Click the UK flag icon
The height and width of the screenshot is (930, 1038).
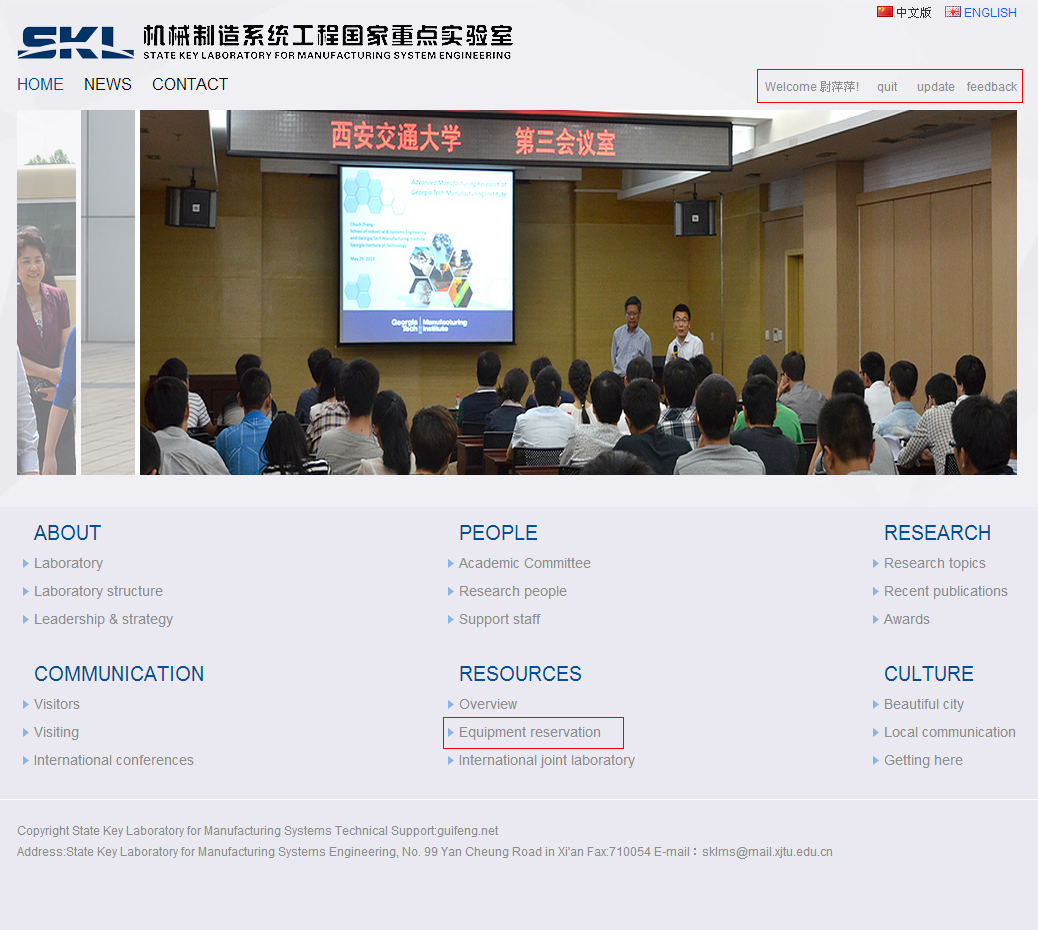952,12
